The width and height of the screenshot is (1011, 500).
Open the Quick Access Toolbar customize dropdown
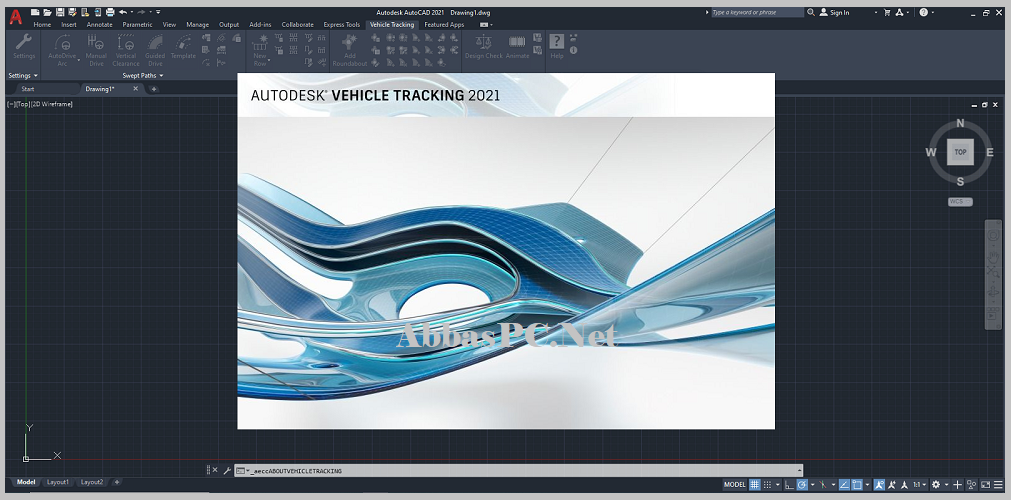click(159, 12)
